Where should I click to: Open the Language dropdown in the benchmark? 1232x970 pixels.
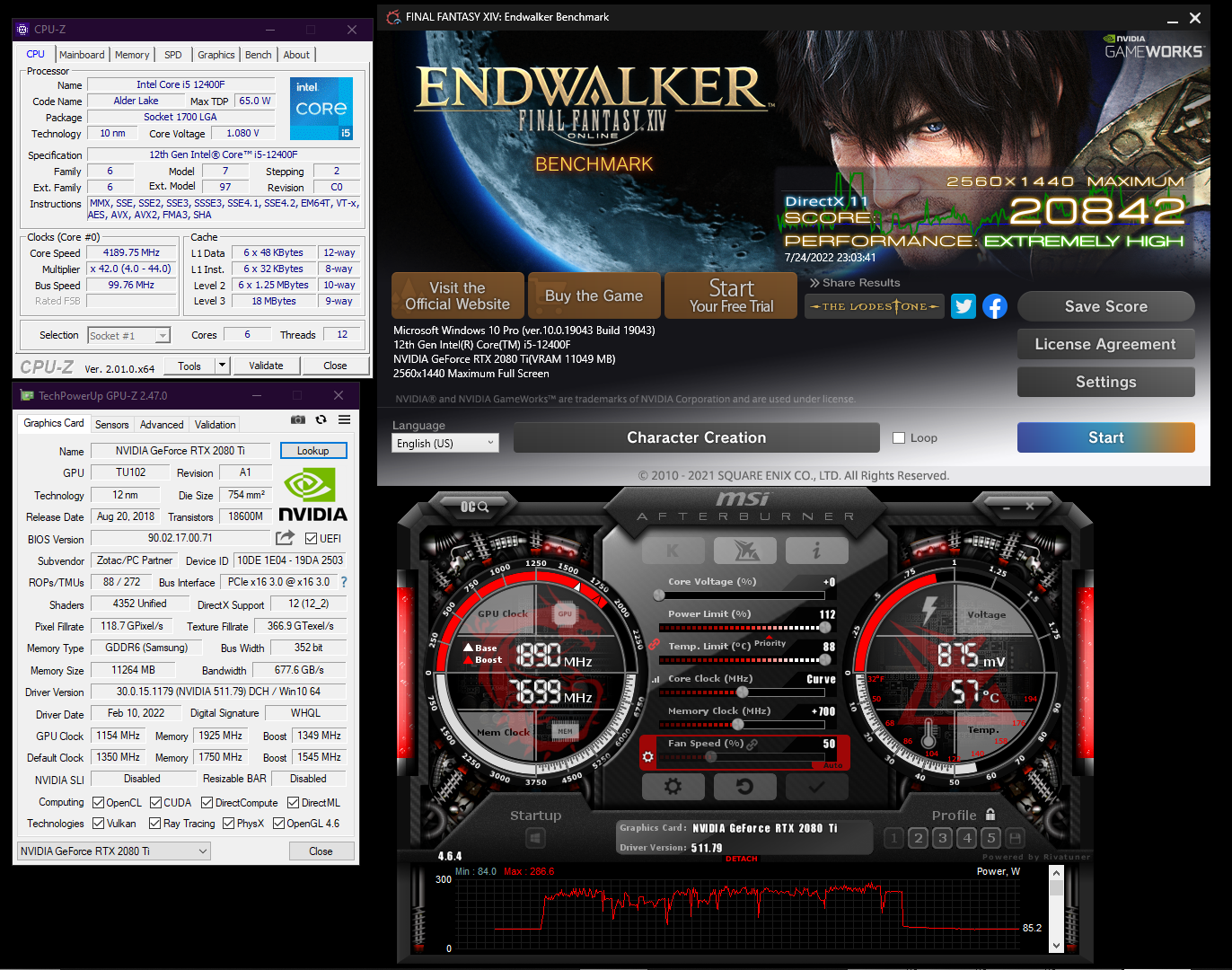pos(445,443)
